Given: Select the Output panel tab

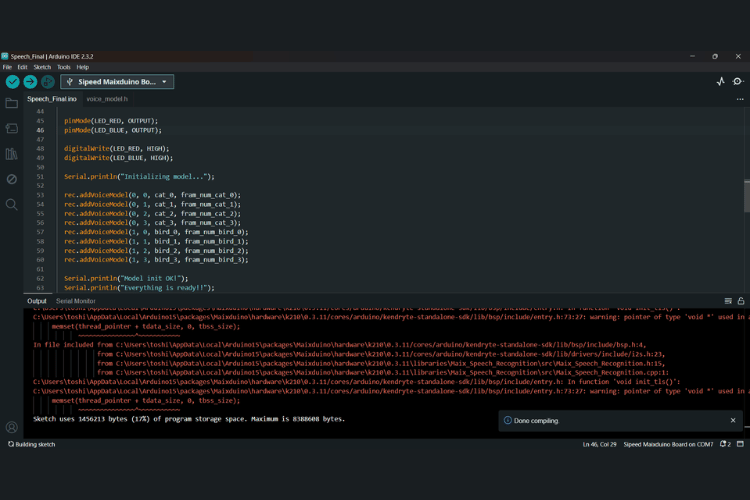Looking at the screenshot, I should [37, 301].
